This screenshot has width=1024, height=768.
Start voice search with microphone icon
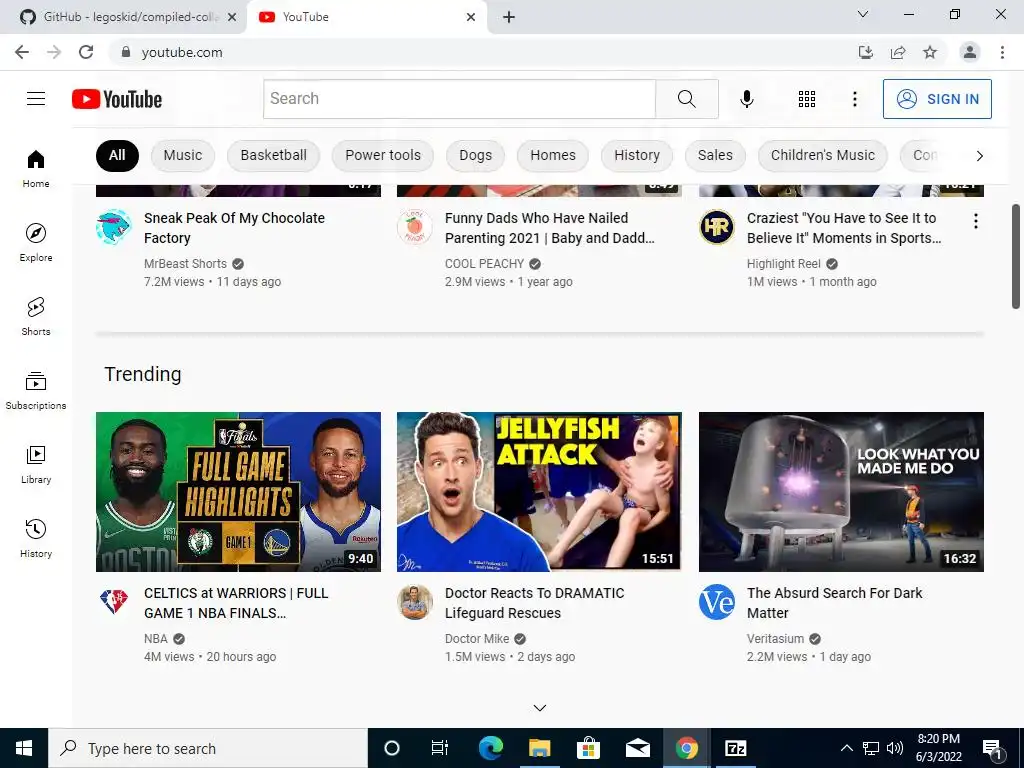[x=746, y=99]
